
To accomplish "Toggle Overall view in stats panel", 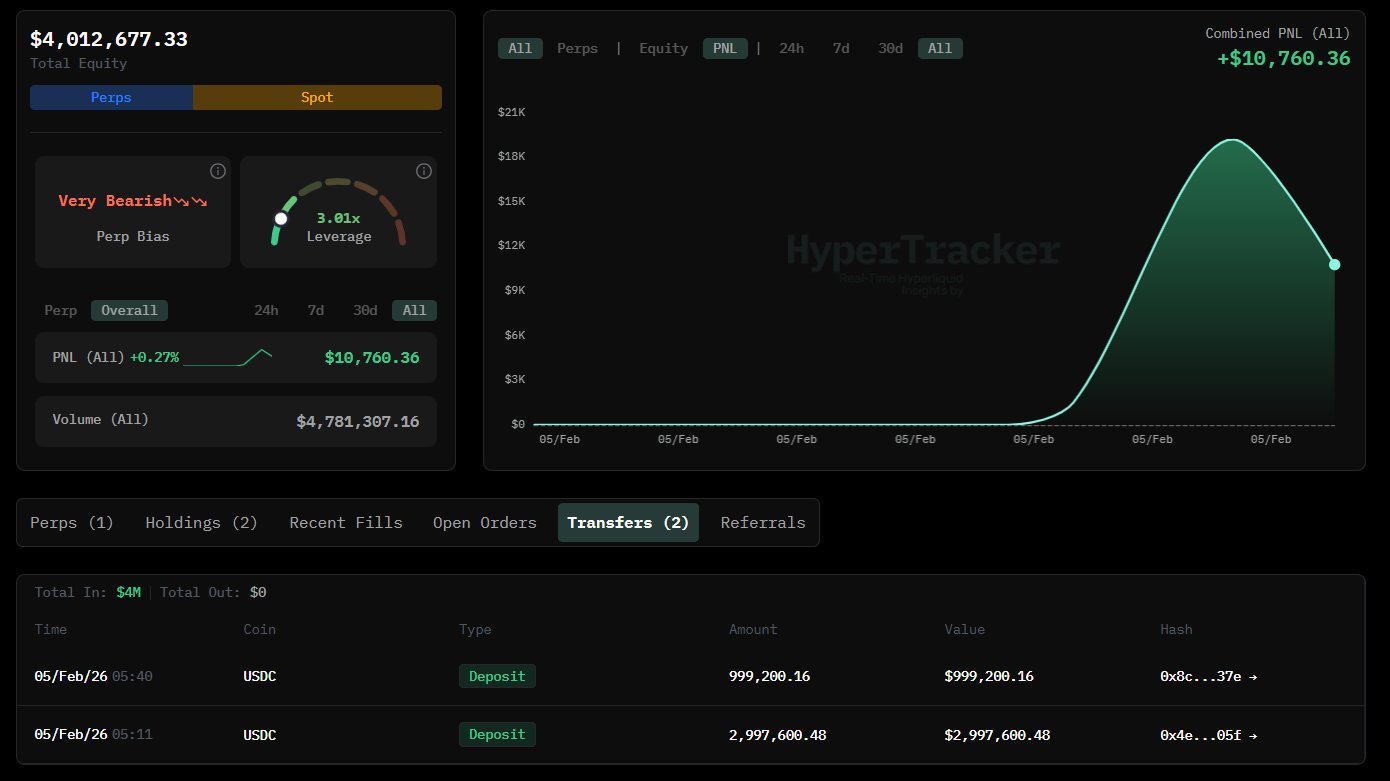I will pos(129,310).
